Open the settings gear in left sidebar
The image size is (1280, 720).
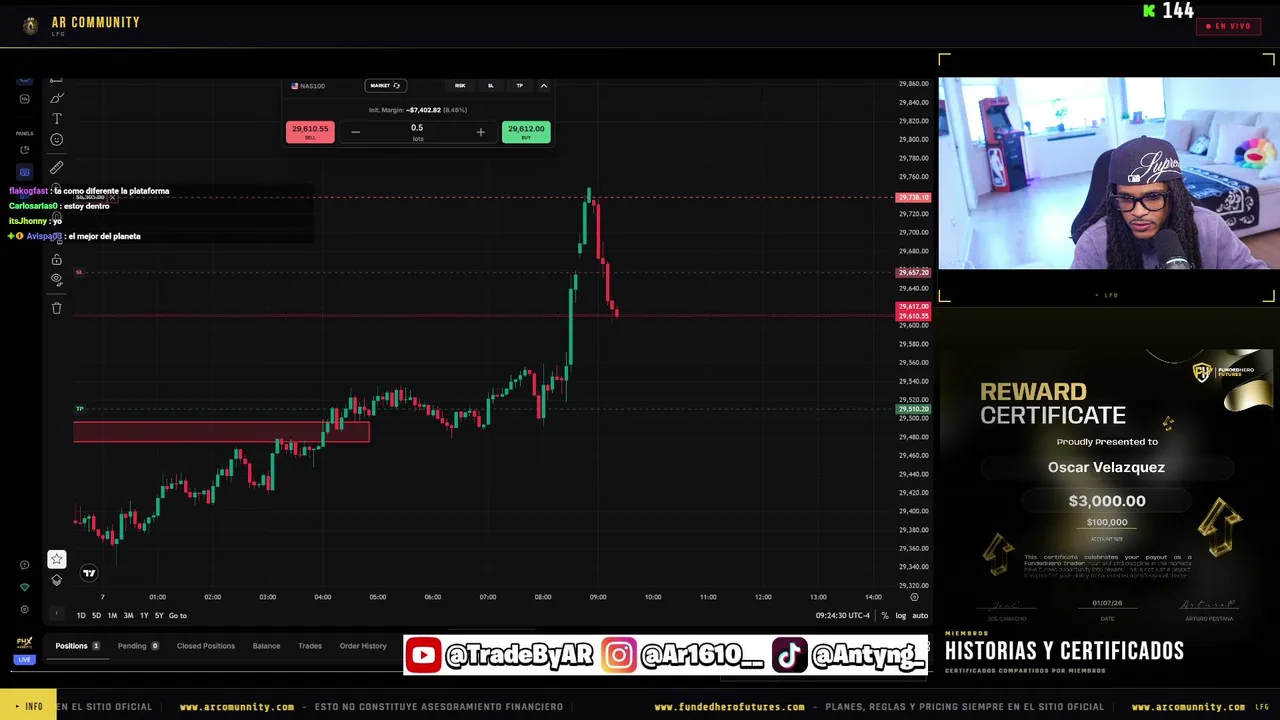click(25, 609)
